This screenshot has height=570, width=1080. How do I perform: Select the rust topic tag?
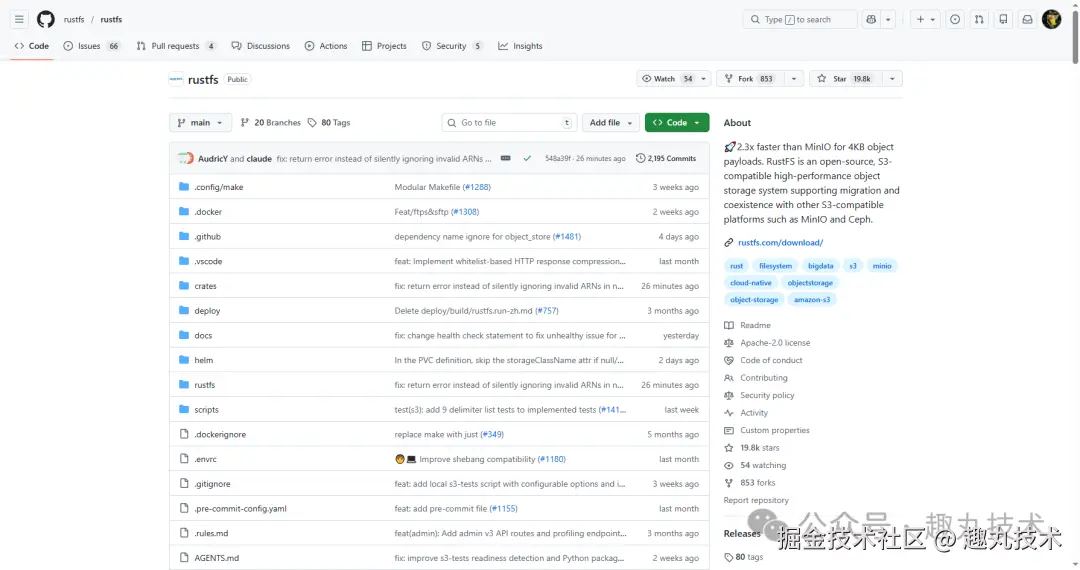[736, 266]
